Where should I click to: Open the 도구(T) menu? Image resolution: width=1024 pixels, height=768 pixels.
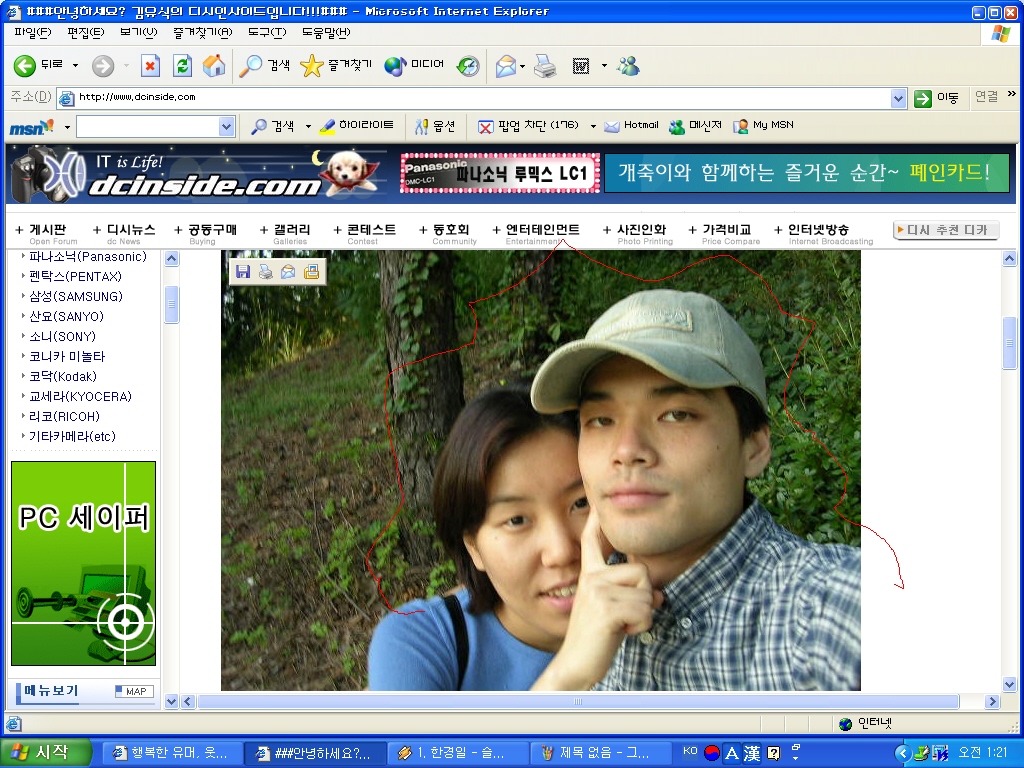tap(267, 32)
